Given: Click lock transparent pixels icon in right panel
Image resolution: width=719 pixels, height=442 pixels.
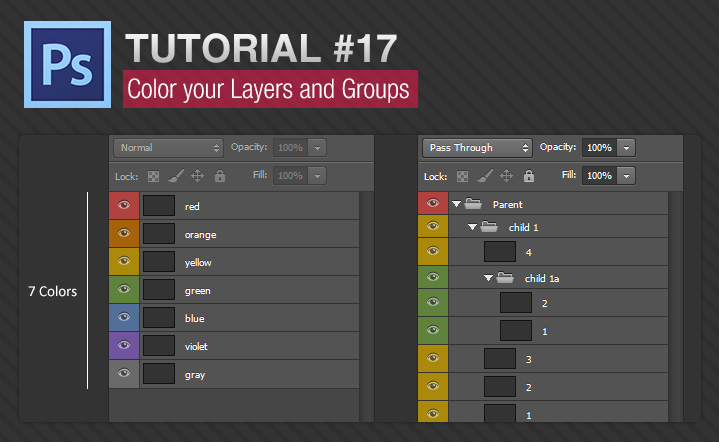Looking at the screenshot, I should (x=463, y=176).
